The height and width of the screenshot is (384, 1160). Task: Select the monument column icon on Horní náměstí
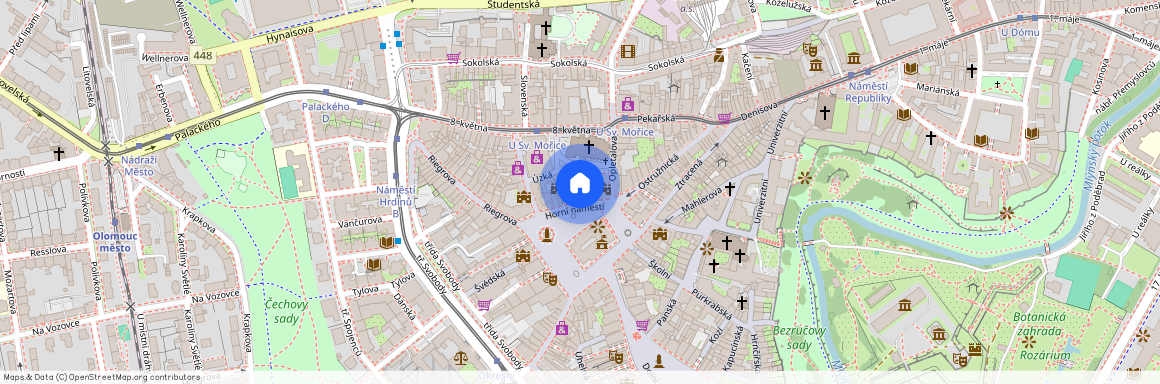(547, 235)
